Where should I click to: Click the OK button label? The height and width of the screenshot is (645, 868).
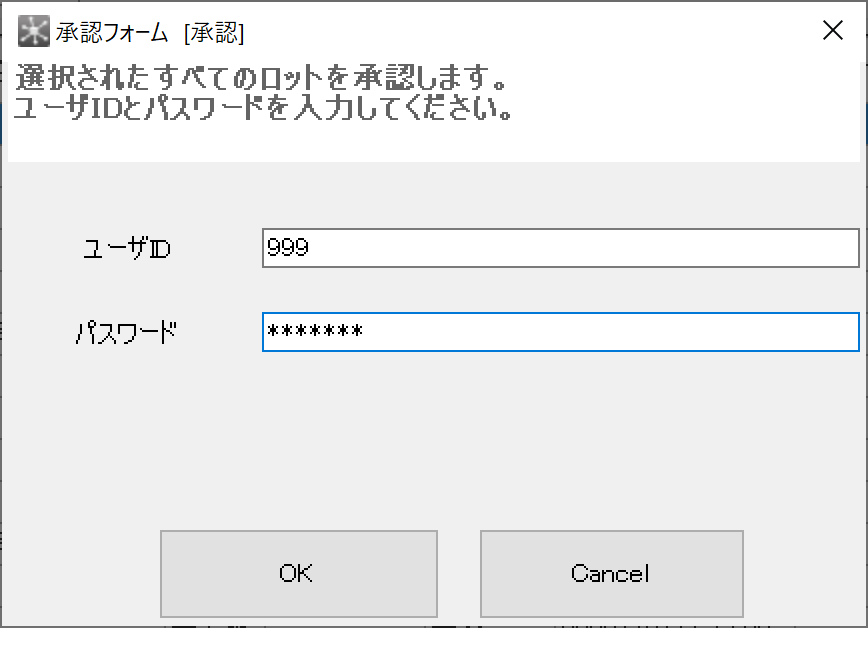click(x=298, y=573)
